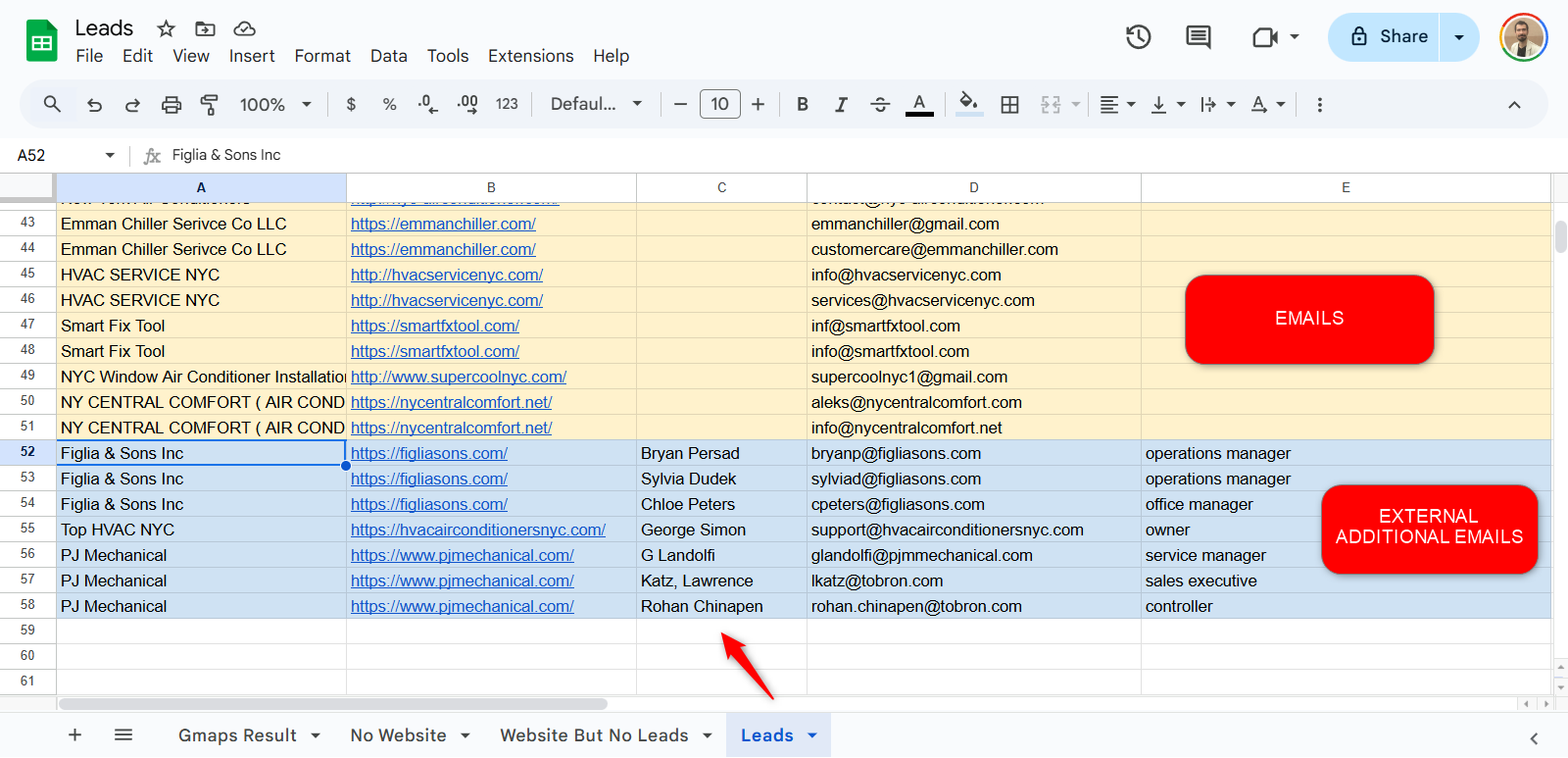The width and height of the screenshot is (1568, 758).
Task: Open hvacairconditionersnyc.com link
Action: 478,530
